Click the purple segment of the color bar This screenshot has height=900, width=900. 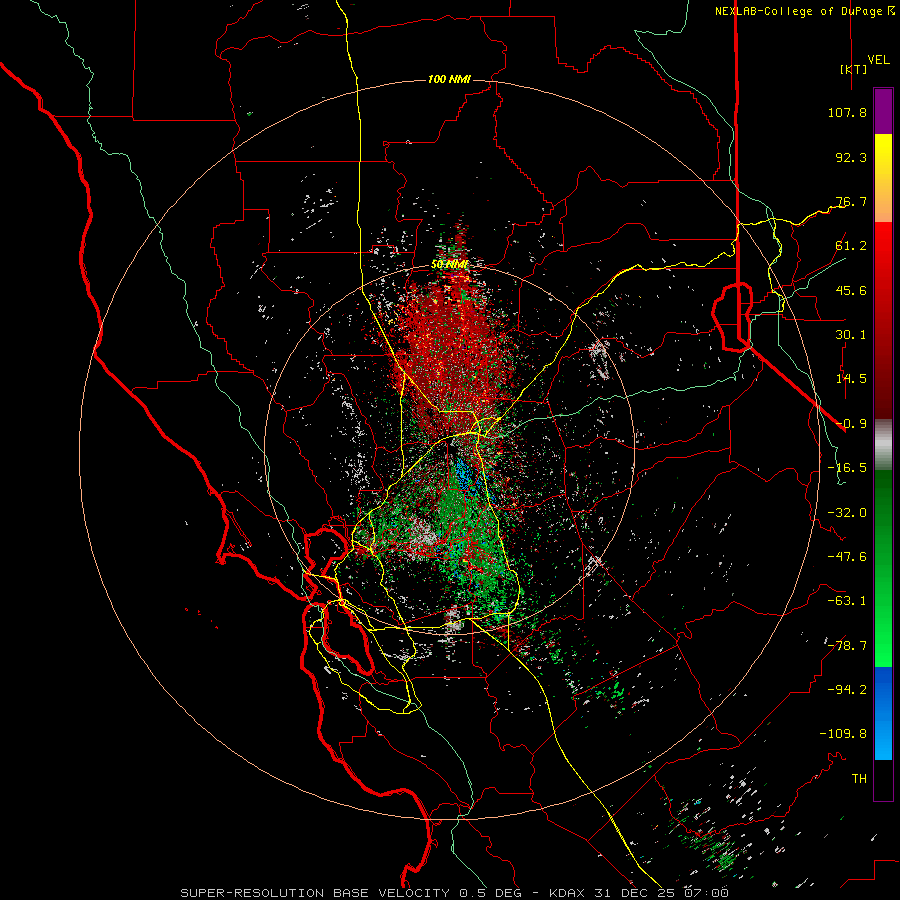[883, 112]
